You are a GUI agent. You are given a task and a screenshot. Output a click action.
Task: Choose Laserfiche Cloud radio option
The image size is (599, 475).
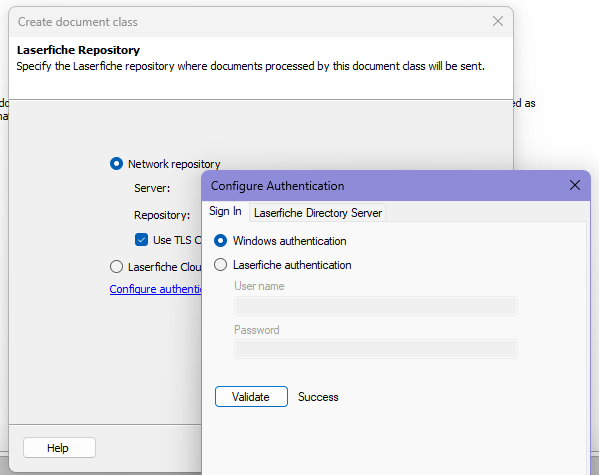(116, 266)
